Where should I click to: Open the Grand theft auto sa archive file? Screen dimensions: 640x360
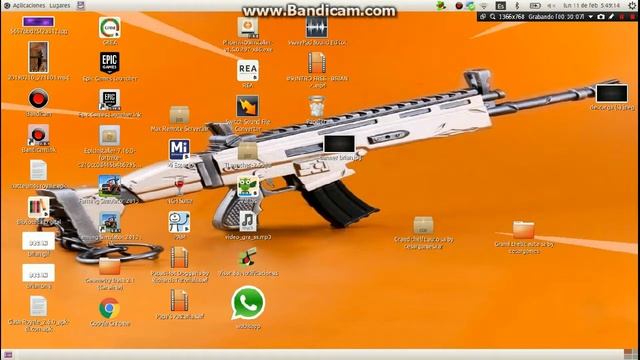coord(423,225)
